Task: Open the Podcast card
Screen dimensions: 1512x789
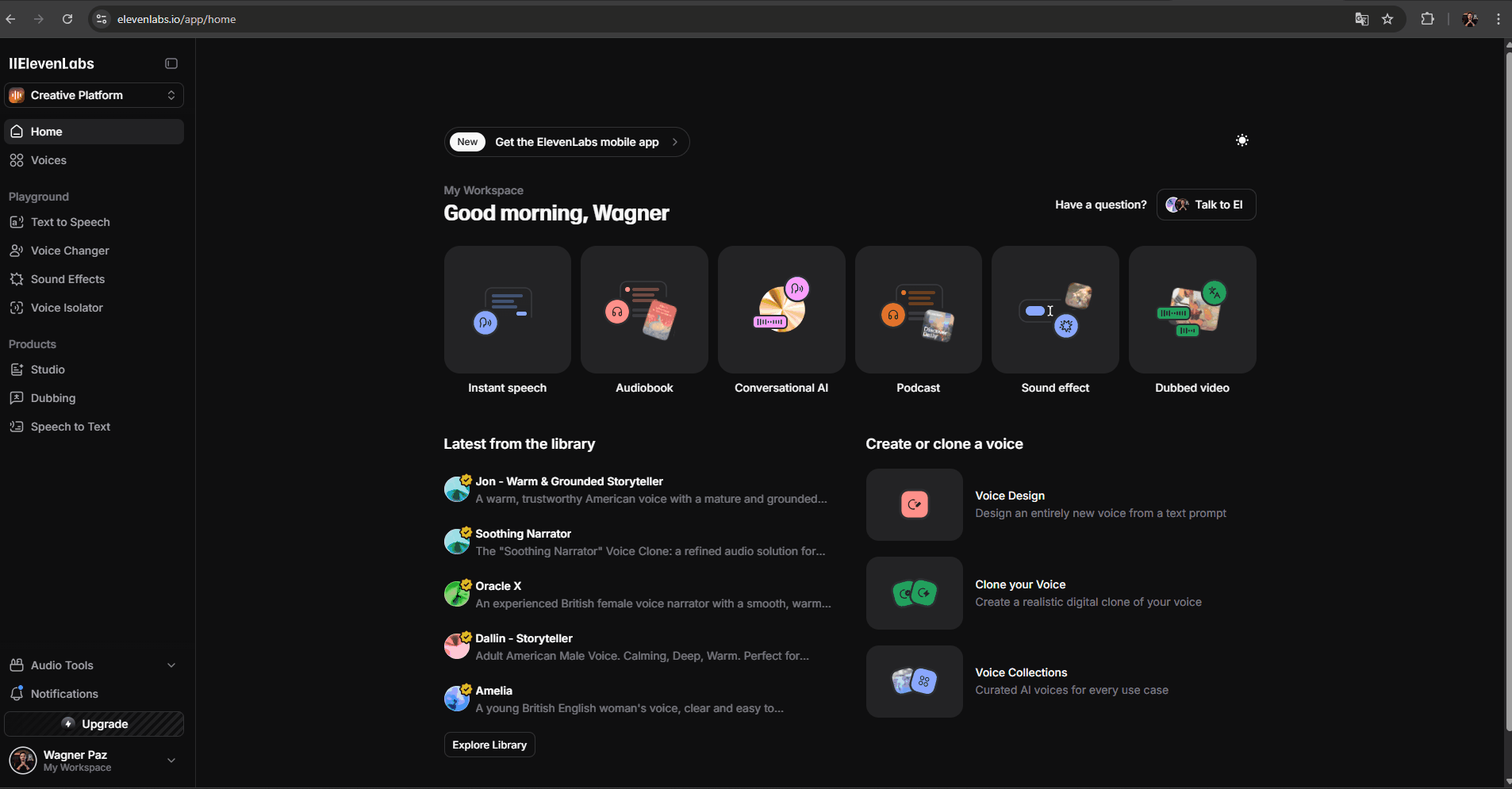Action: point(919,309)
